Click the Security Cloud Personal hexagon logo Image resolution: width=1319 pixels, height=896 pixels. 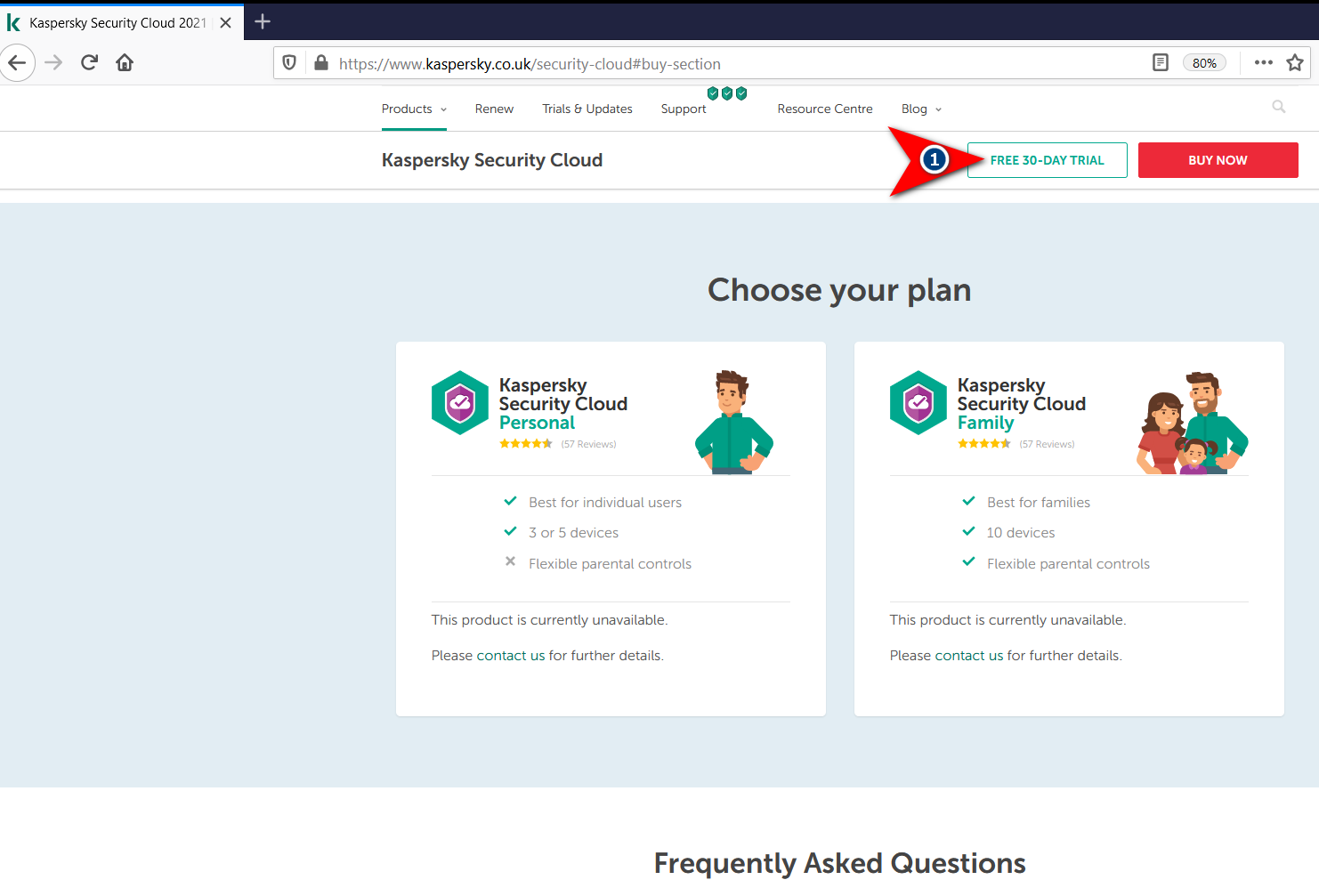(x=460, y=403)
